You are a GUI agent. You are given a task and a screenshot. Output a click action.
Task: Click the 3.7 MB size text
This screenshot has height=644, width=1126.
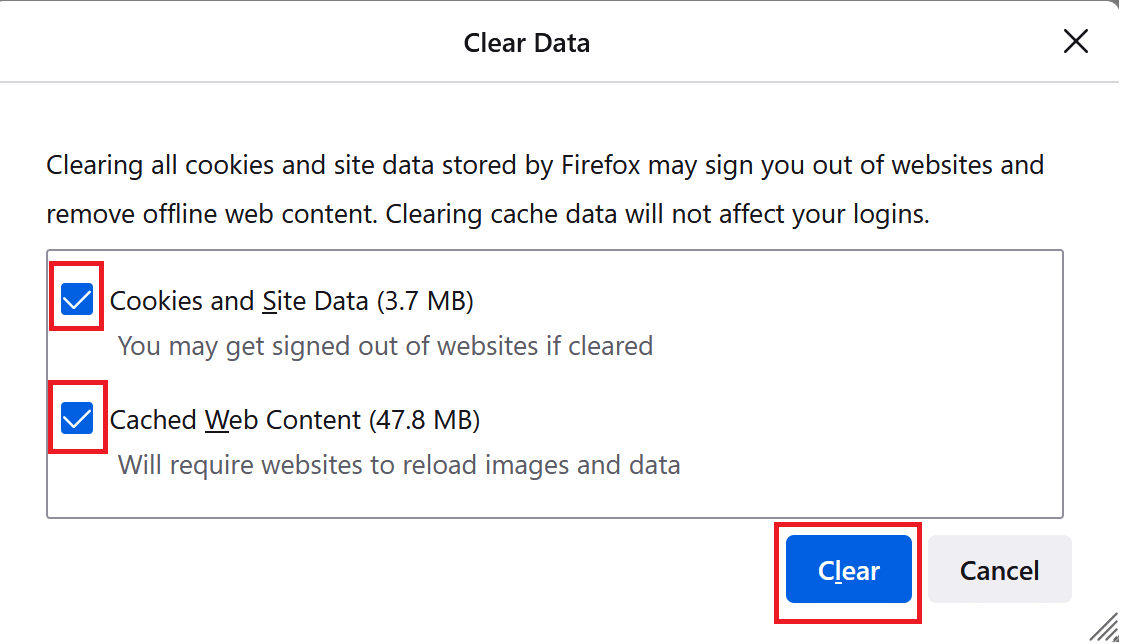427,300
